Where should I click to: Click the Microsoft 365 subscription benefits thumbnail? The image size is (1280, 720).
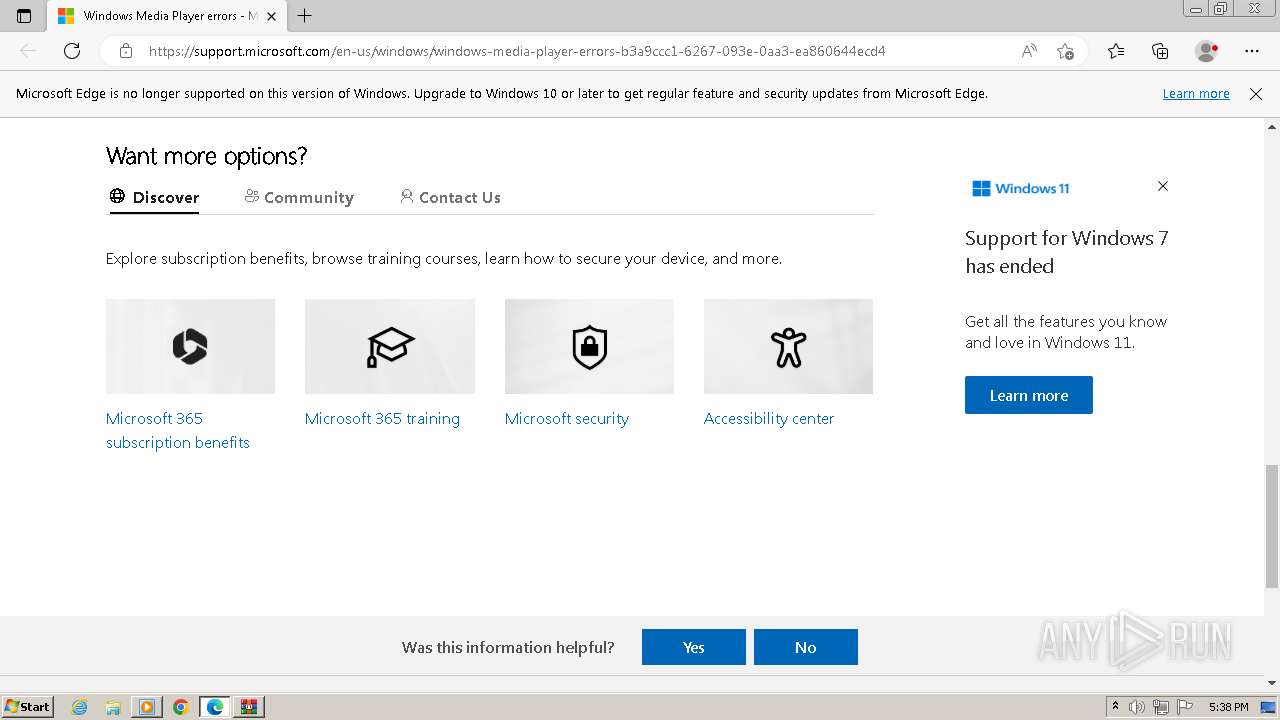(x=190, y=346)
